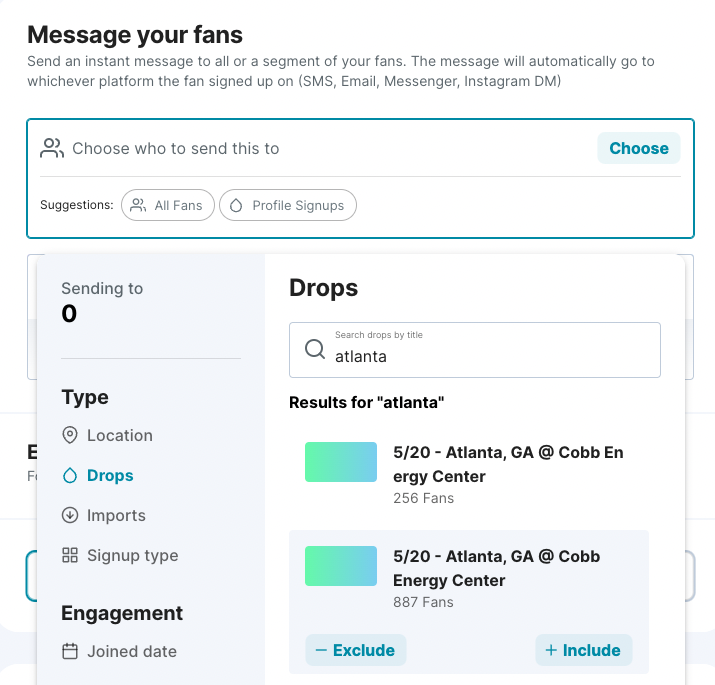Click the Joined date calendar icon
Viewport: 715px width, 685px height.
[70, 651]
